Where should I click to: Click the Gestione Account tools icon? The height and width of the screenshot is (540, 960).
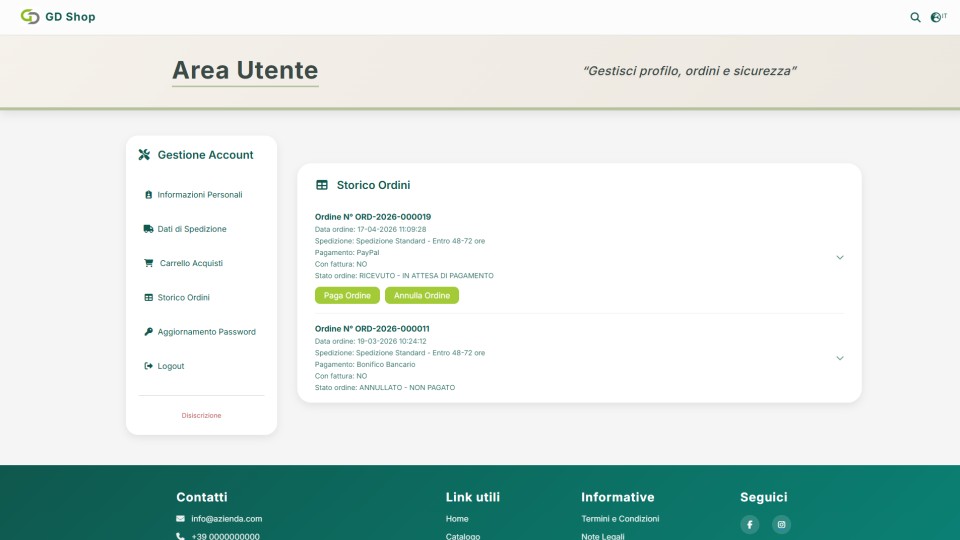coord(144,155)
